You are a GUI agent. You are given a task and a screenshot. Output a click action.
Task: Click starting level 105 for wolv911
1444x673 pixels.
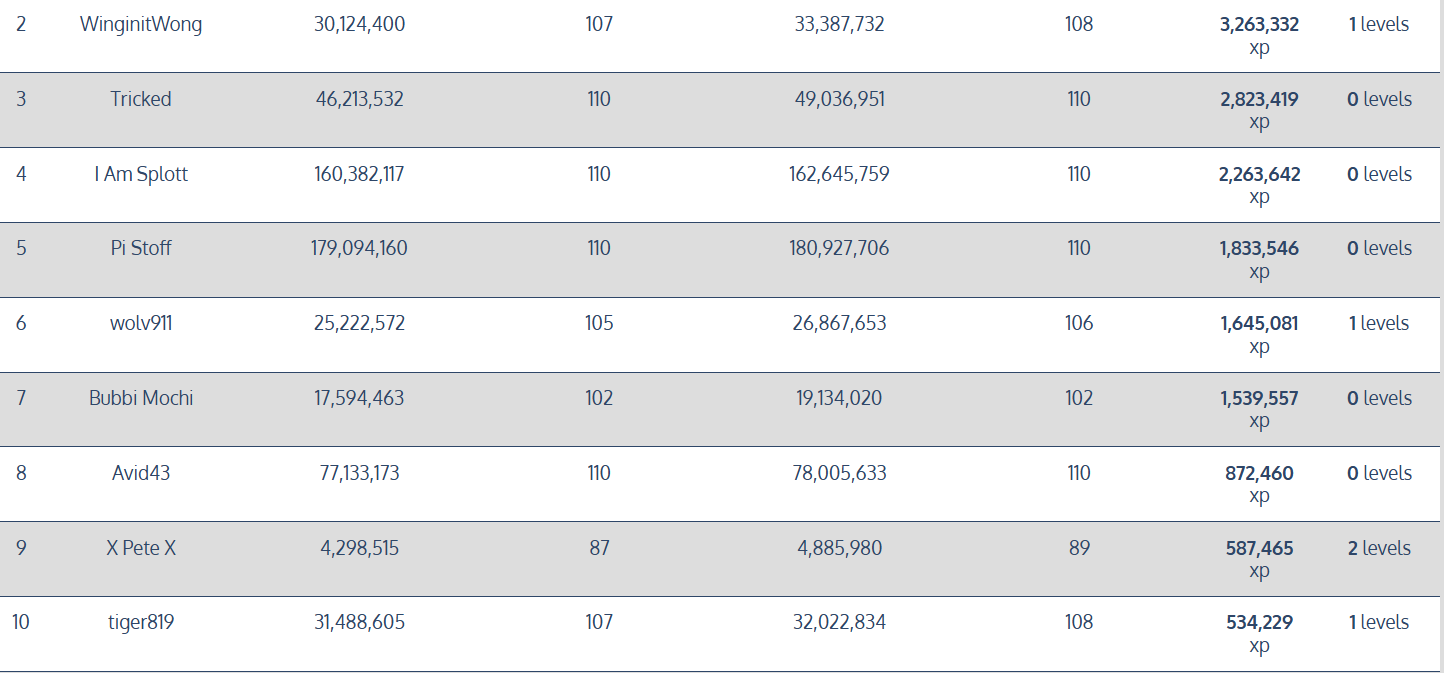point(599,323)
